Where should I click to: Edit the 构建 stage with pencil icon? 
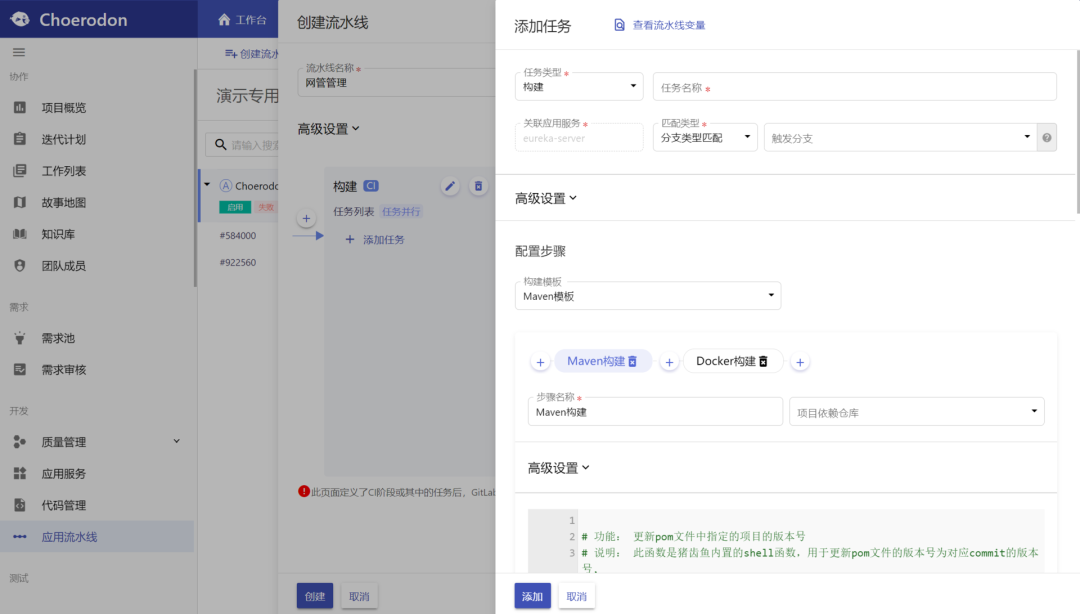pos(450,186)
